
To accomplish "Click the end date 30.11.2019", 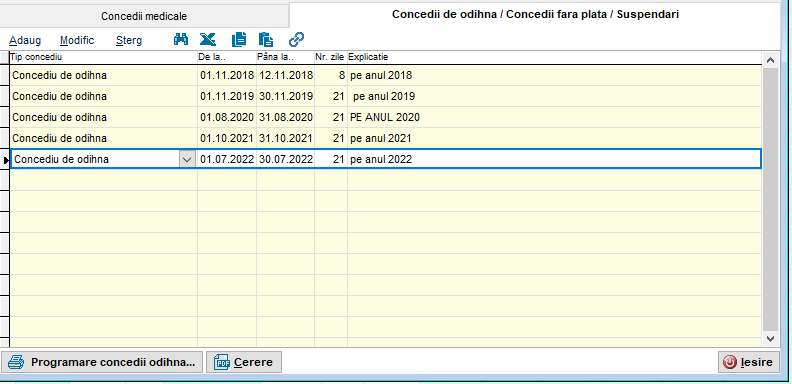I will [x=286, y=96].
